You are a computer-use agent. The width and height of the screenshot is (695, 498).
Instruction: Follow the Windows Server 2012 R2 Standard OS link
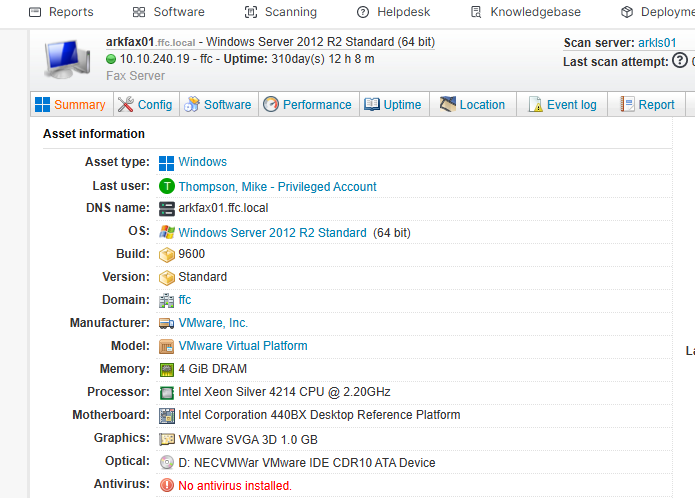pyautogui.click(x=272, y=233)
